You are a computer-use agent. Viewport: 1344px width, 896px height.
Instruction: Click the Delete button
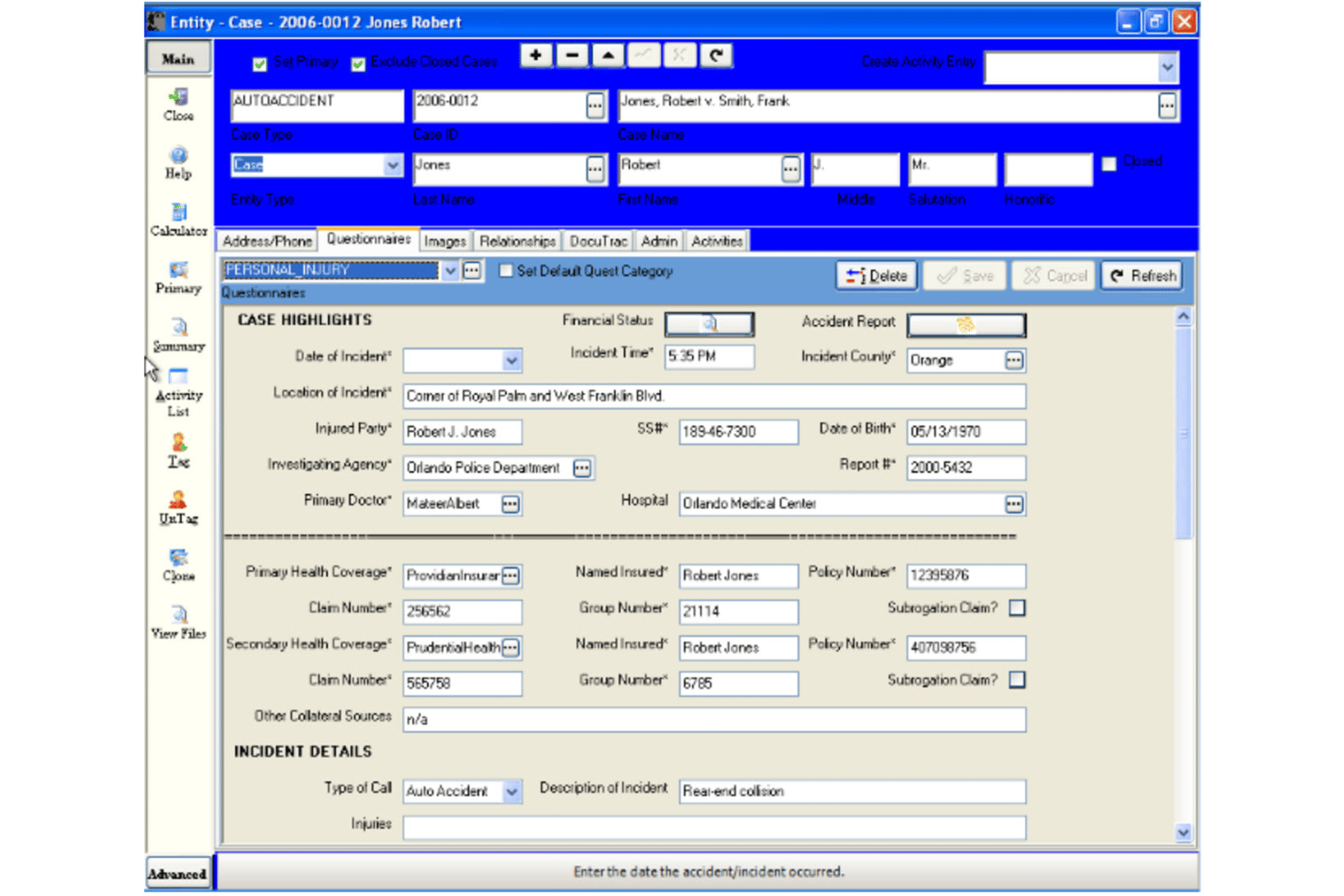[876, 276]
